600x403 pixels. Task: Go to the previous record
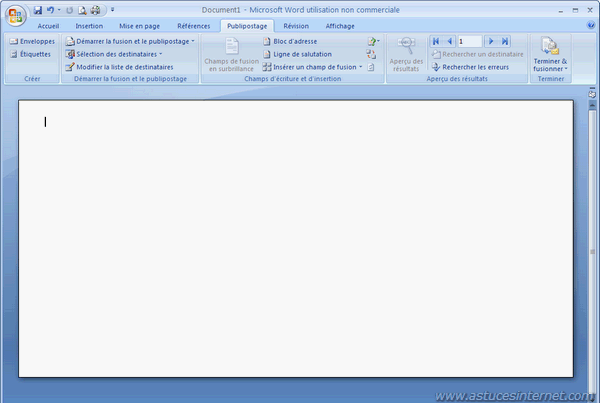coord(450,41)
